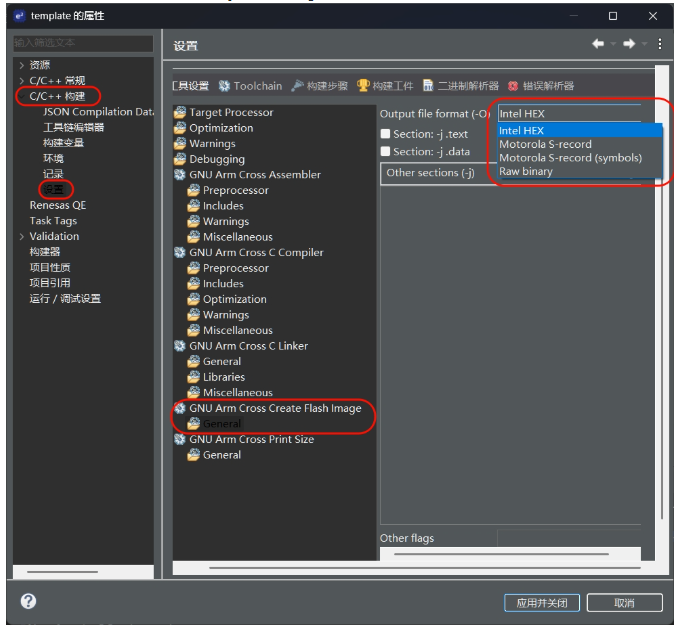Select 运行 / 调试设置 in the left tree
The height and width of the screenshot is (629, 677).
pos(65,298)
